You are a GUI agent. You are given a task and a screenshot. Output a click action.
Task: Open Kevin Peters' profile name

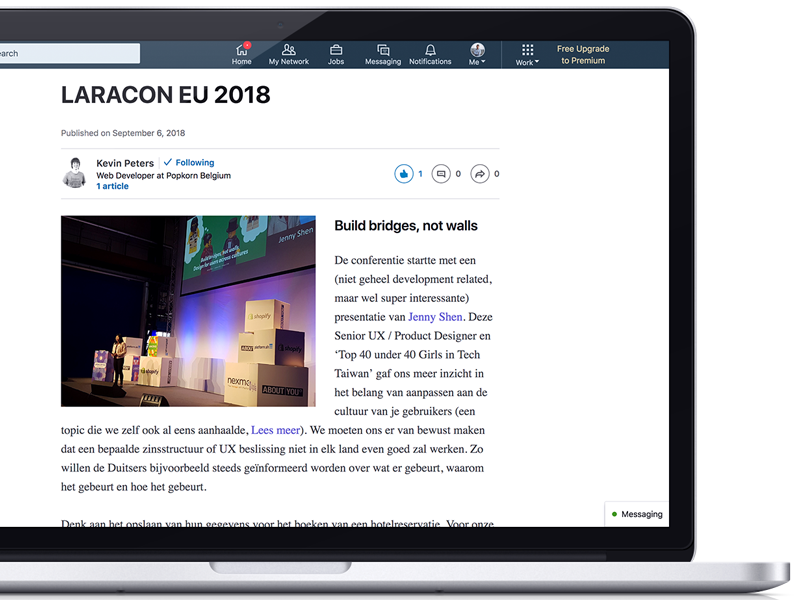(x=125, y=163)
